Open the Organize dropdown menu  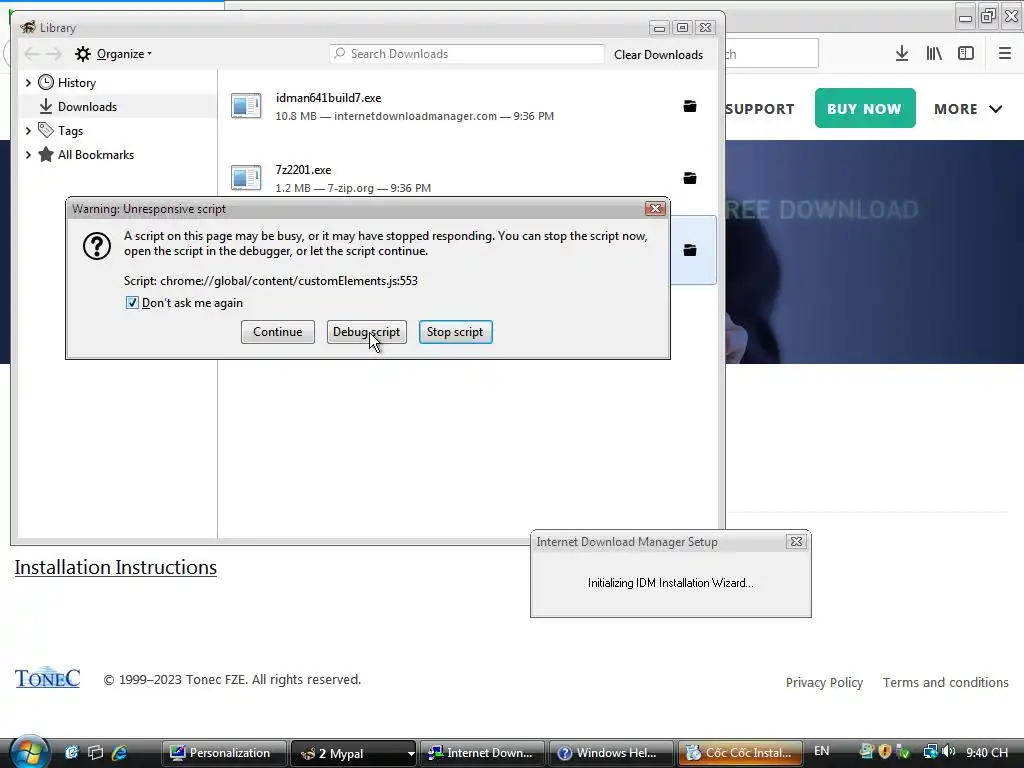pyautogui.click(x=124, y=54)
